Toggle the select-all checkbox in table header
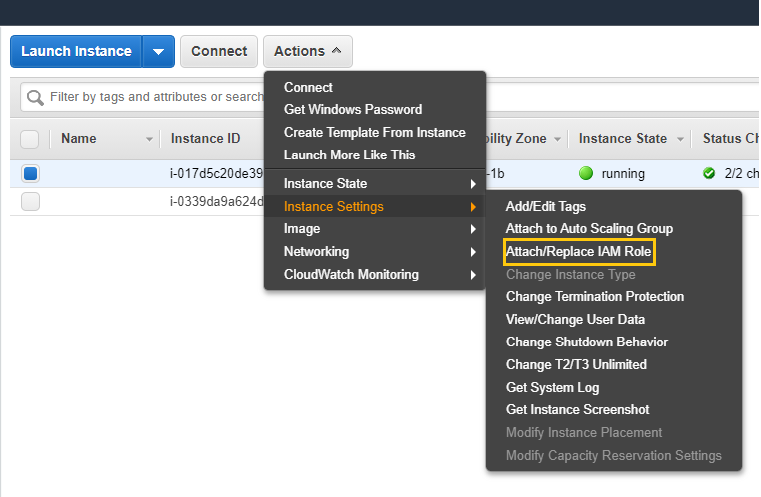761x497 pixels. point(30,139)
